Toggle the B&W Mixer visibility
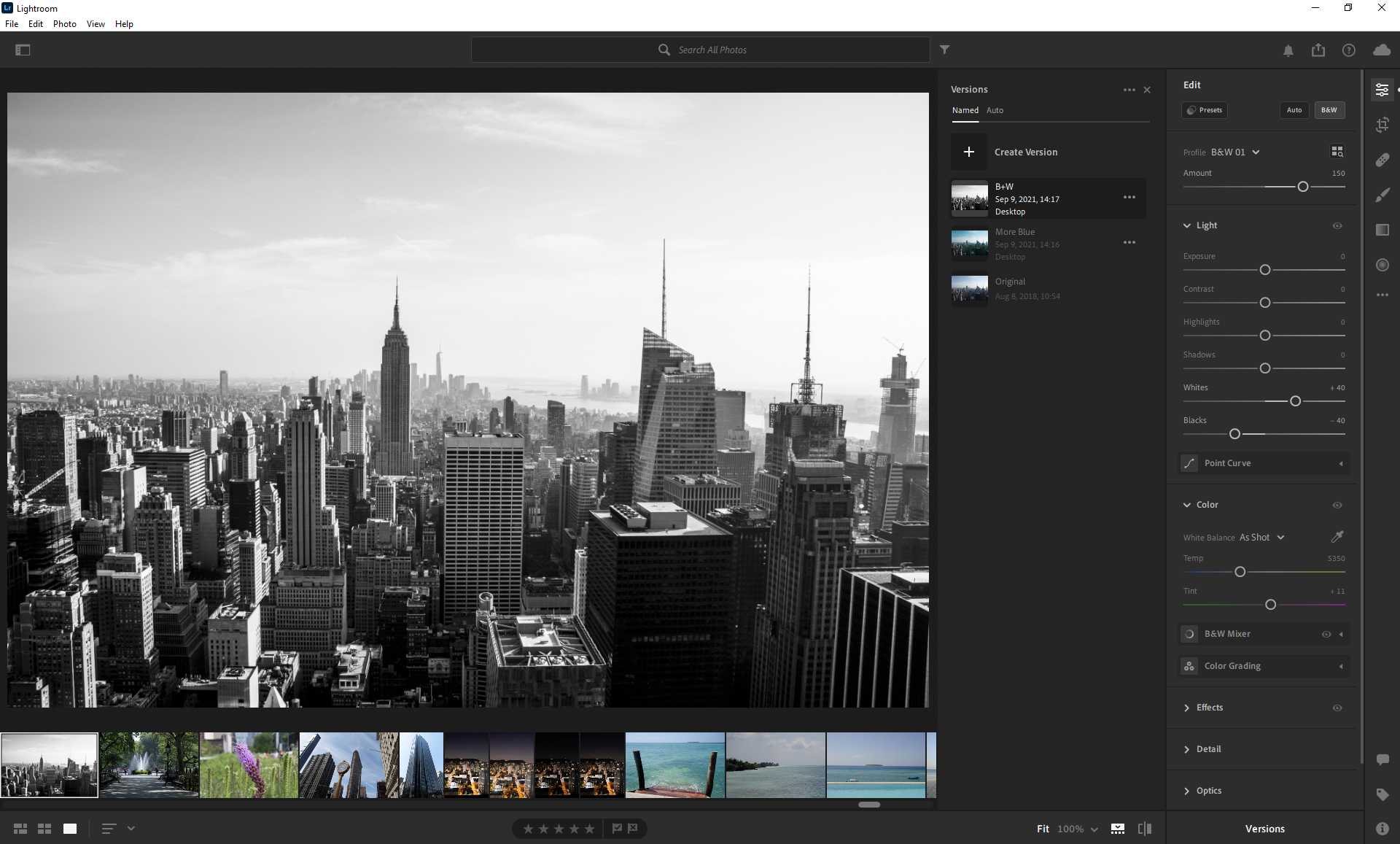 1326,634
